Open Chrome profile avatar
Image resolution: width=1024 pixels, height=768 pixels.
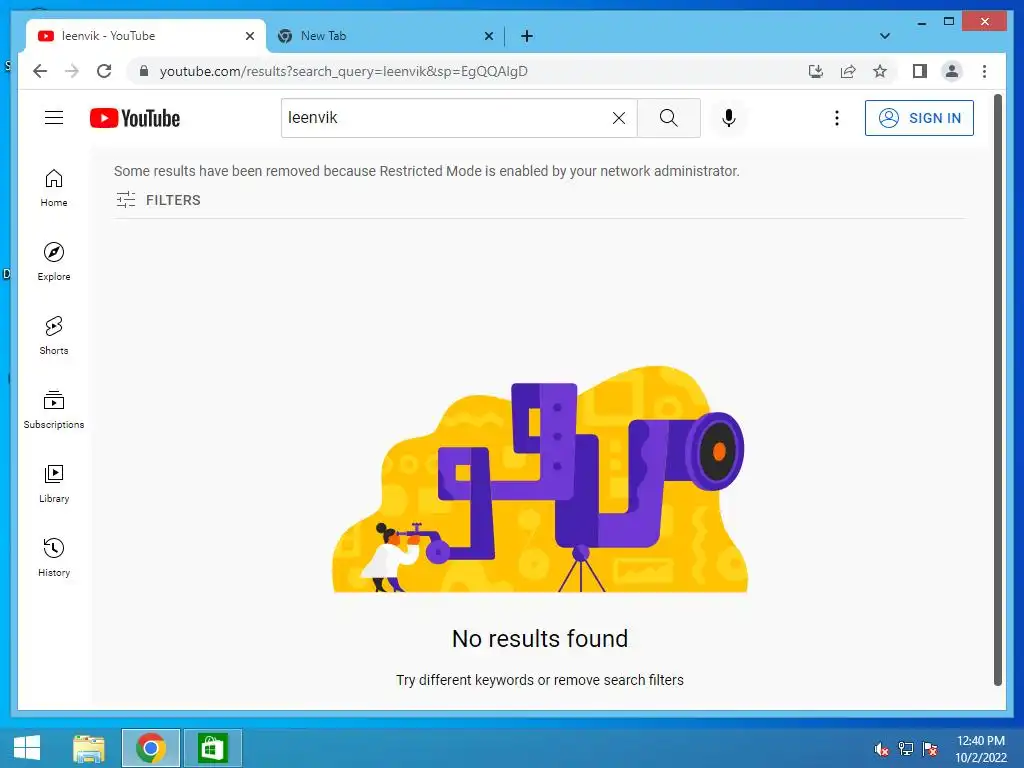952,71
